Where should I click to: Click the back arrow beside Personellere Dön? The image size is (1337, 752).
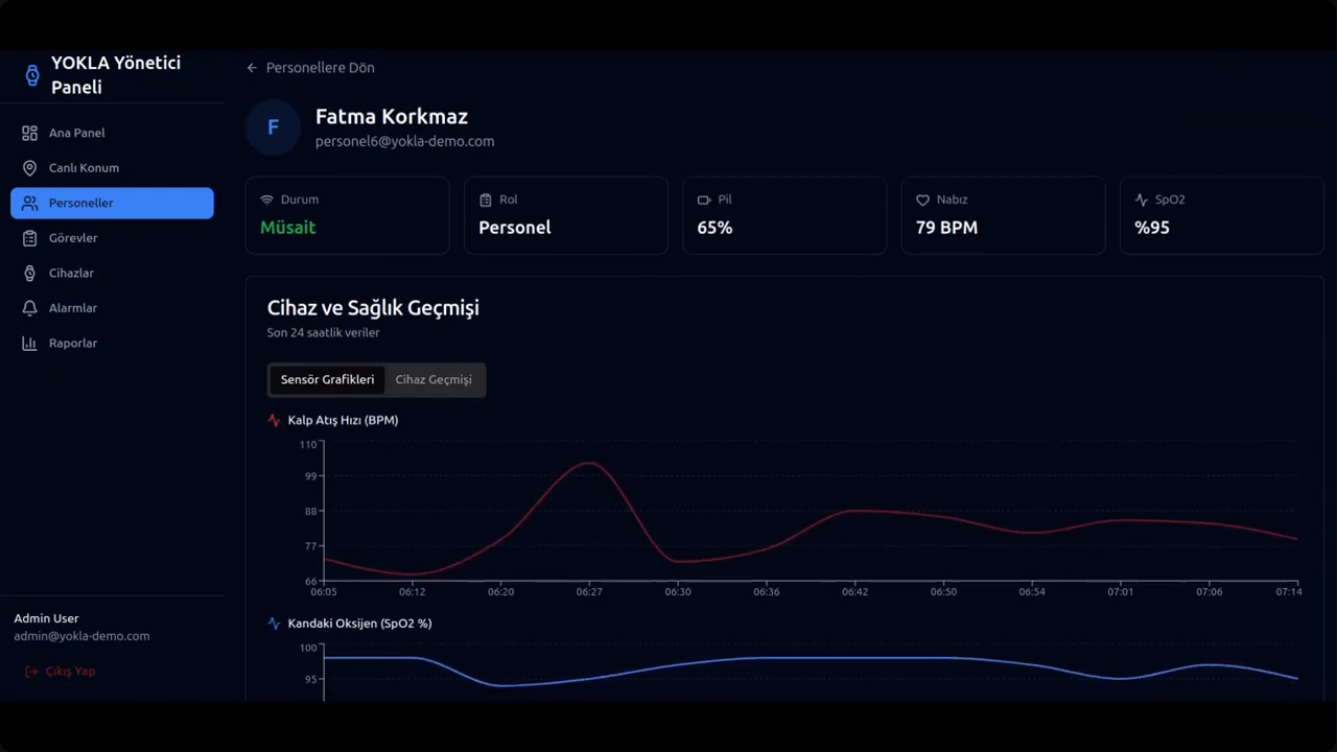[x=252, y=68]
